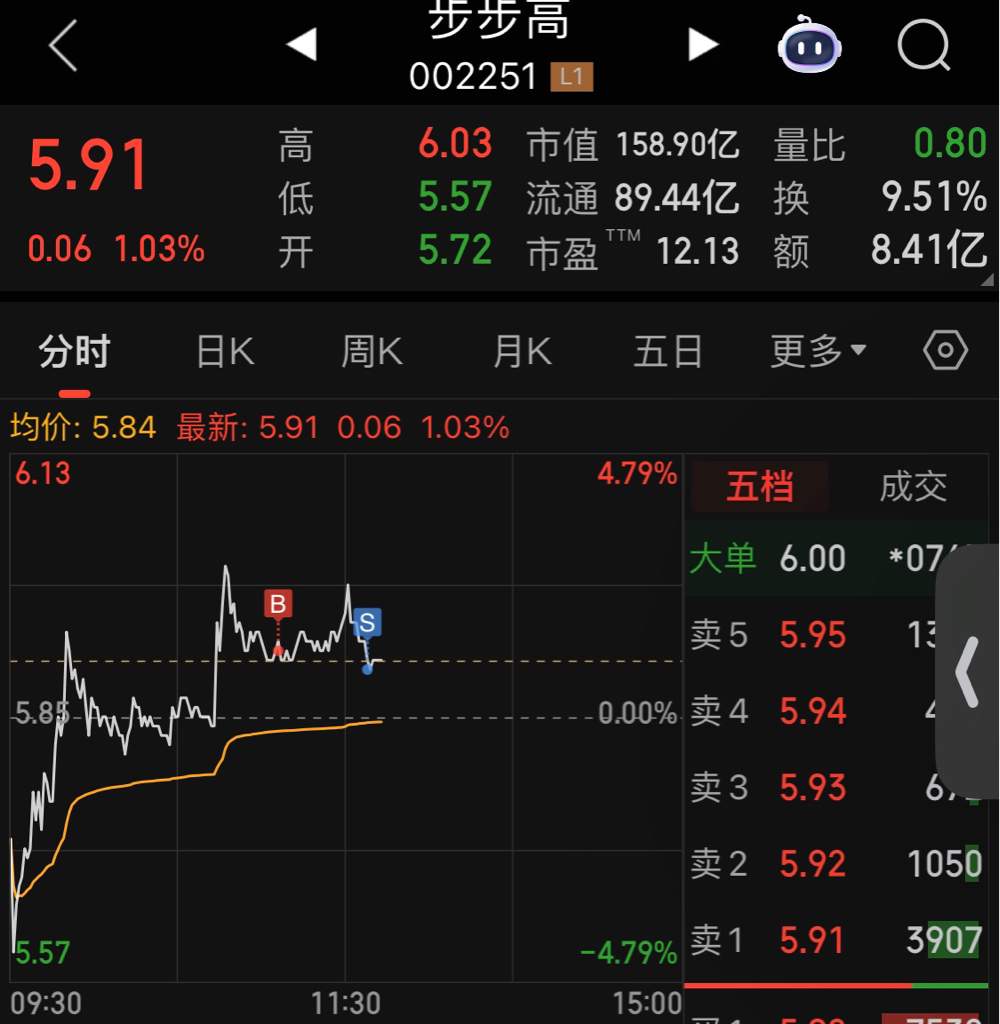Tap turnover rate 9.51%
The image size is (1000, 1024).
click(934, 197)
